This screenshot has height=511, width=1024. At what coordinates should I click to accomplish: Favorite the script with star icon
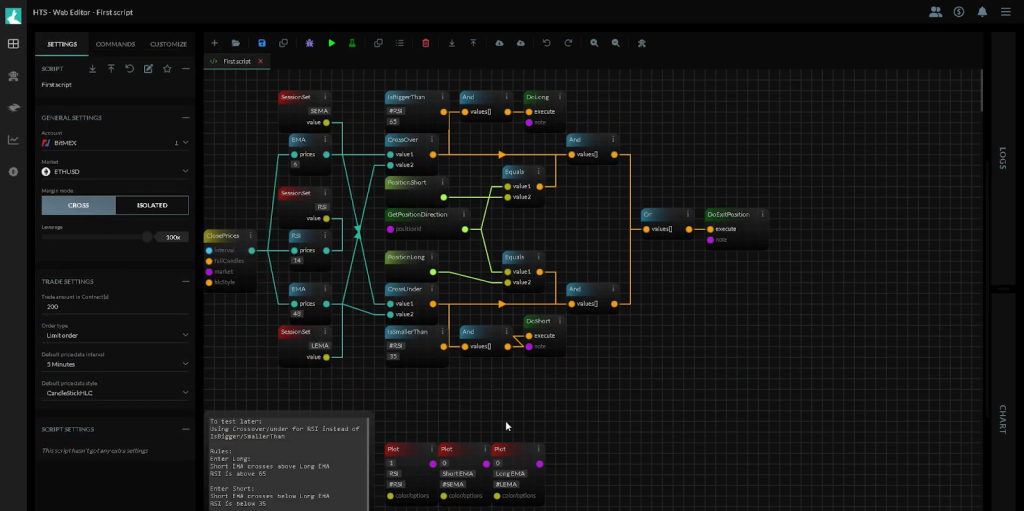(x=167, y=69)
